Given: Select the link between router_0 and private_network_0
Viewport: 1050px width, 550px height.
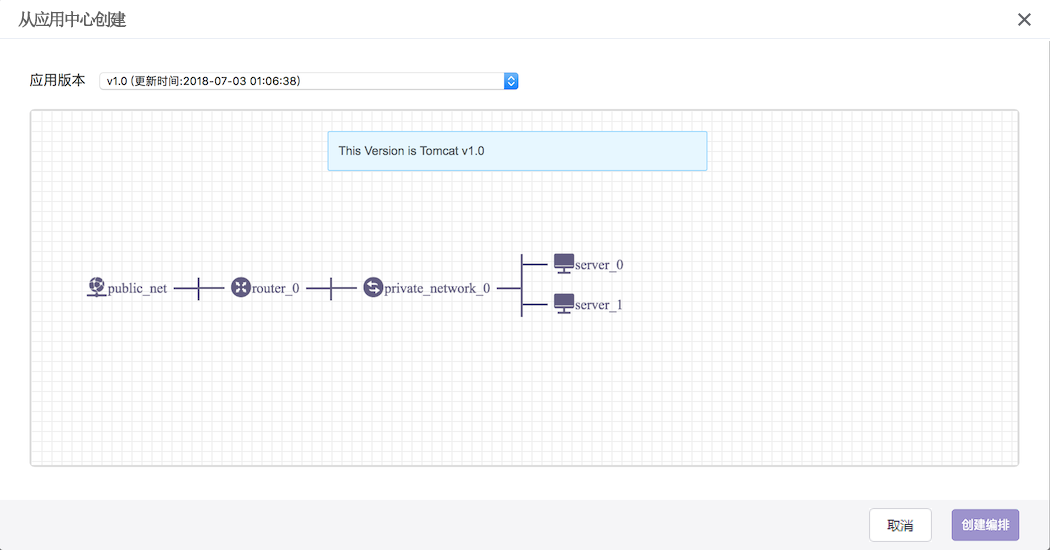Looking at the screenshot, I should (331, 288).
